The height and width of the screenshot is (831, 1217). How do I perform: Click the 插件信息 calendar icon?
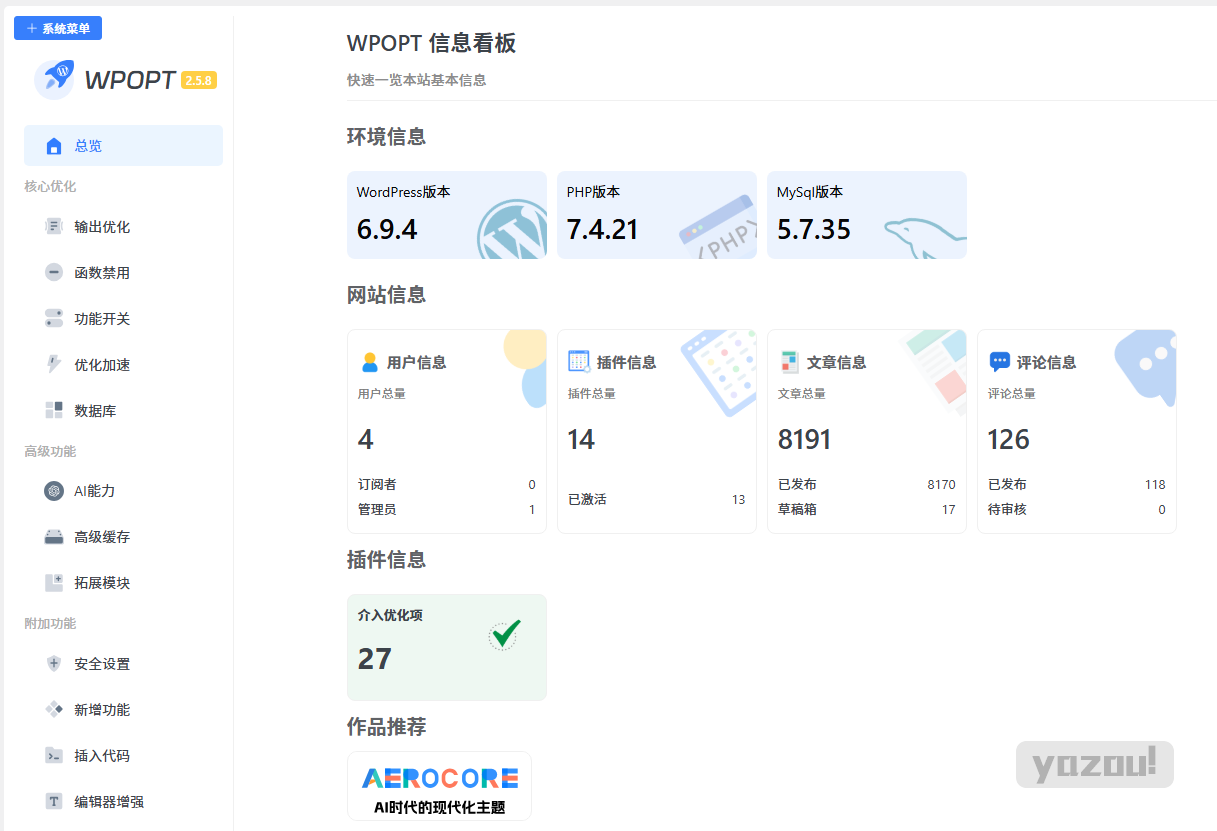(579, 361)
